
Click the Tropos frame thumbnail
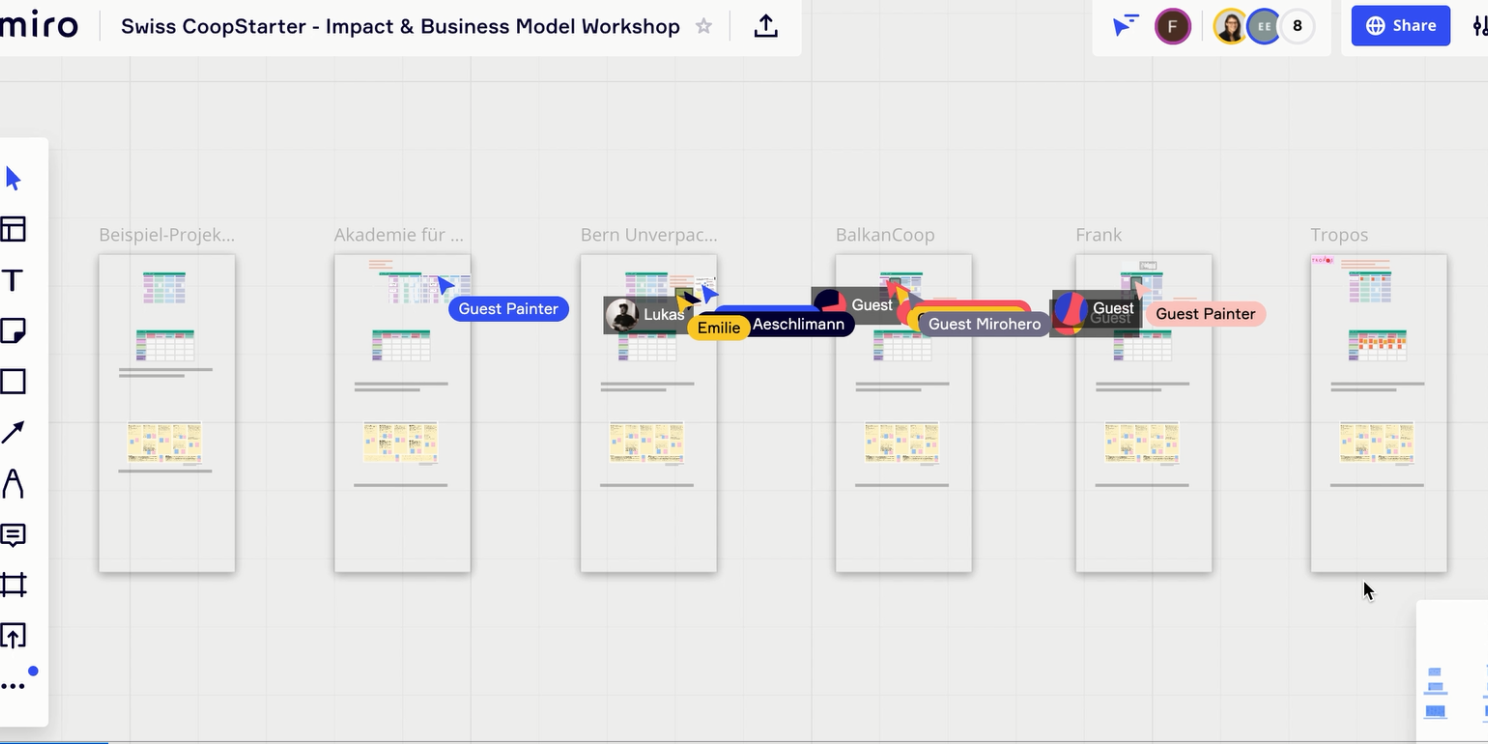[1378, 413]
